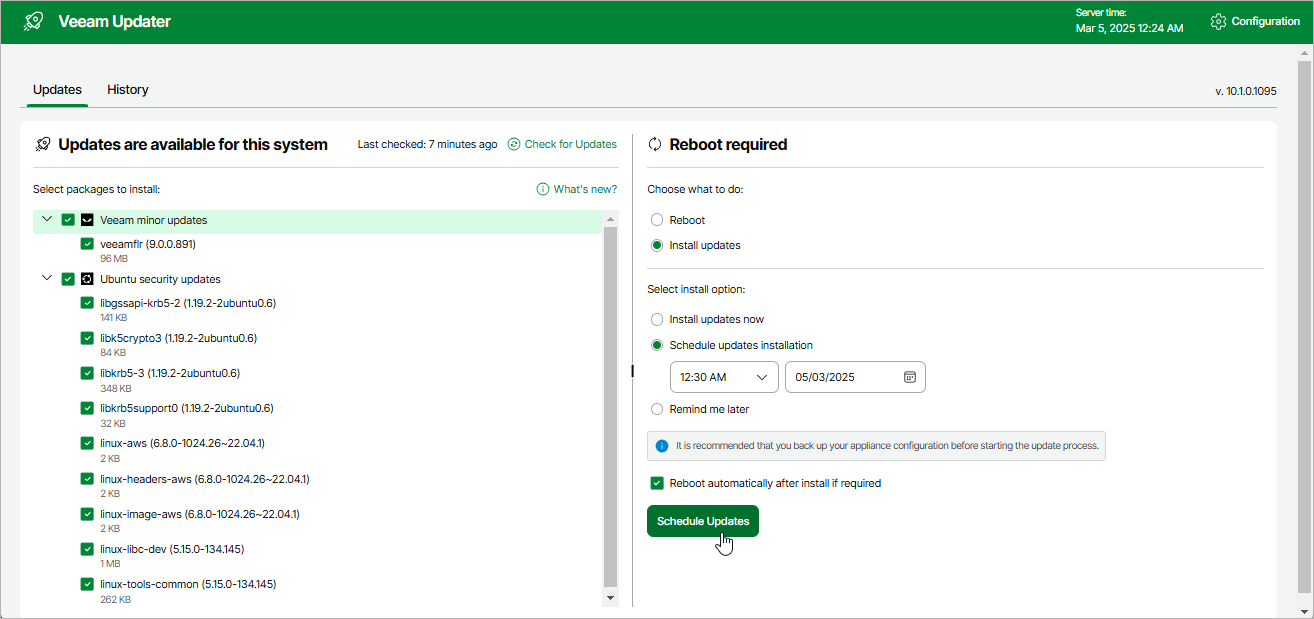Screen dimensions: 1314x619
Task: Toggle the Veeam minor updates checkbox
Action: tap(68, 220)
